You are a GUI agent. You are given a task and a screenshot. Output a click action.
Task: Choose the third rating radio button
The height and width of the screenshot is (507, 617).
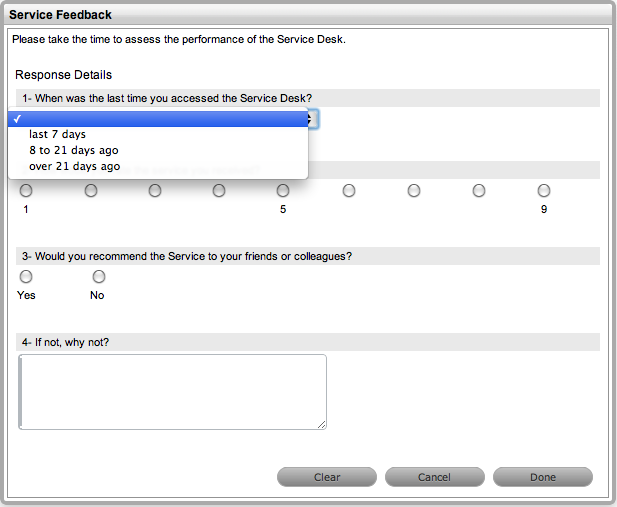point(155,190)
